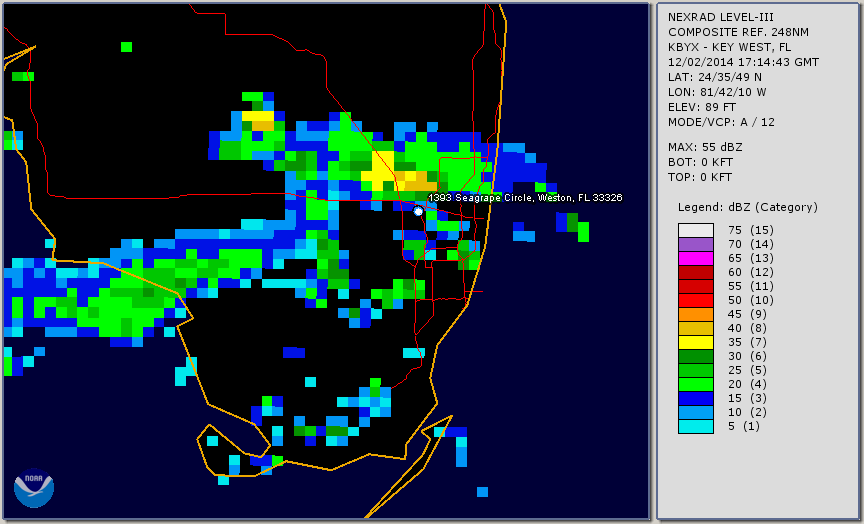Viewport: 864px width, 524px height.
Task: Click the legend label '20 (4)'
Action: (747, 384)
